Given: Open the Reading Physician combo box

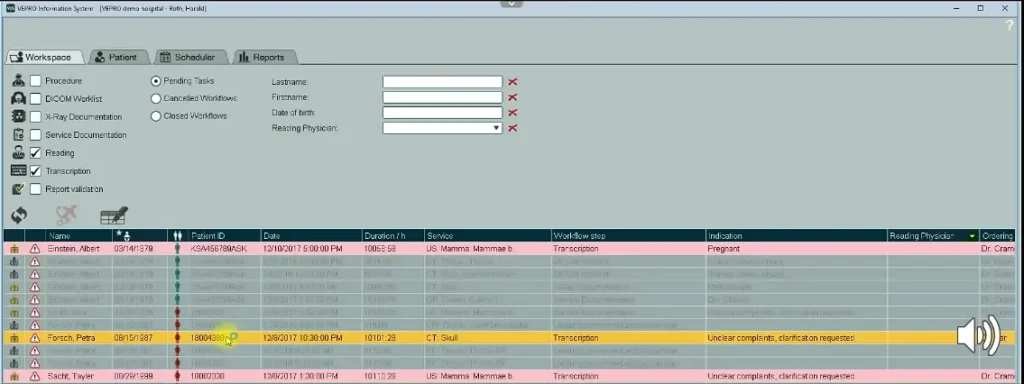Looking at the screenshot, I should 442,129.
